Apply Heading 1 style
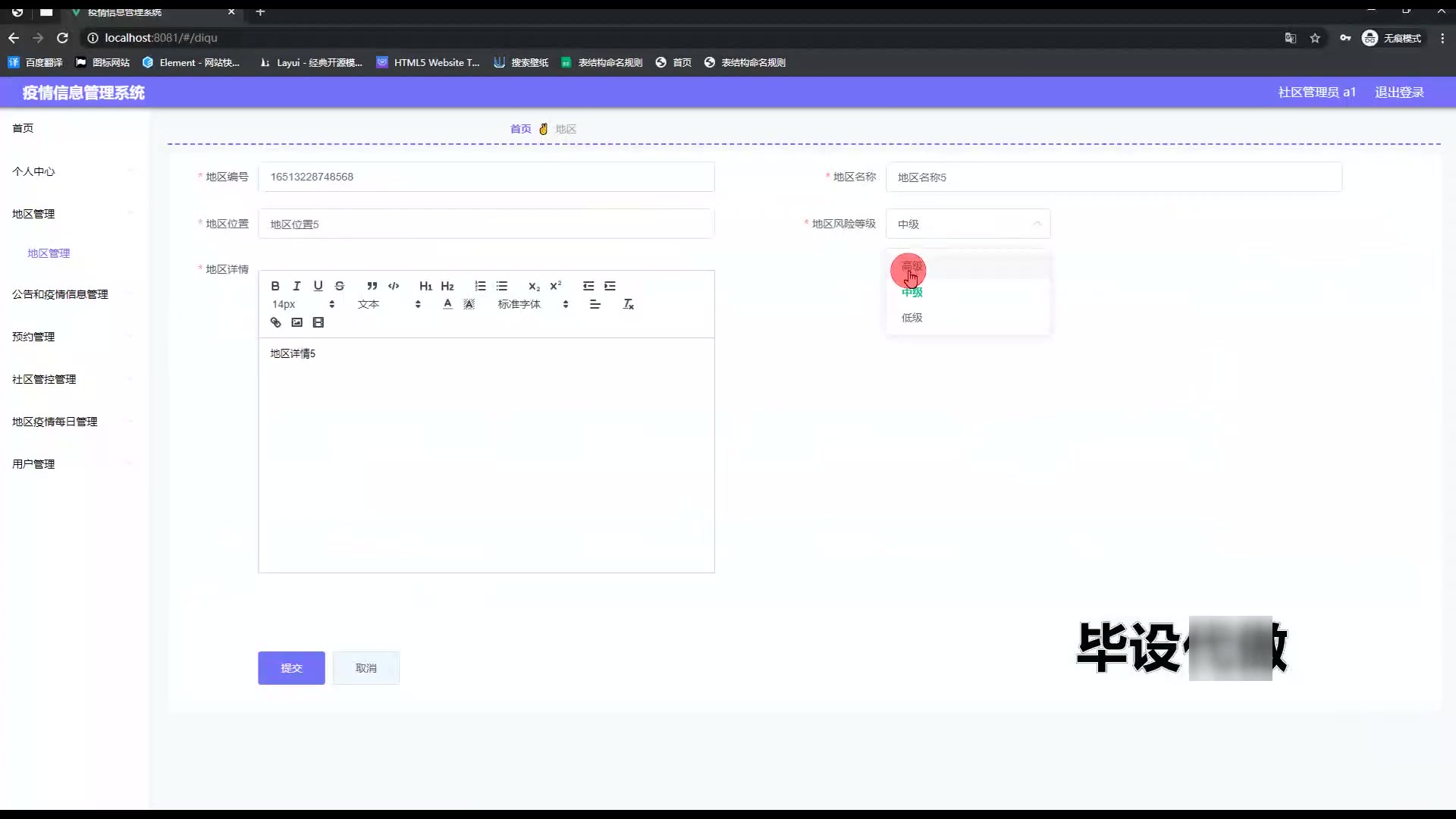Image resolution: width=1456 pixels, height=819 pixels. point(425,286)
